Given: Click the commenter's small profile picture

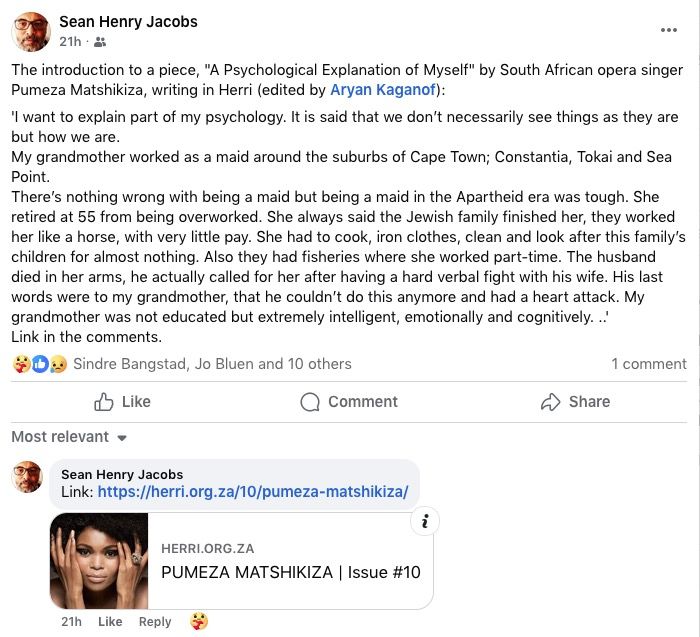Looking at the screenshot, I should coord(28,477).
